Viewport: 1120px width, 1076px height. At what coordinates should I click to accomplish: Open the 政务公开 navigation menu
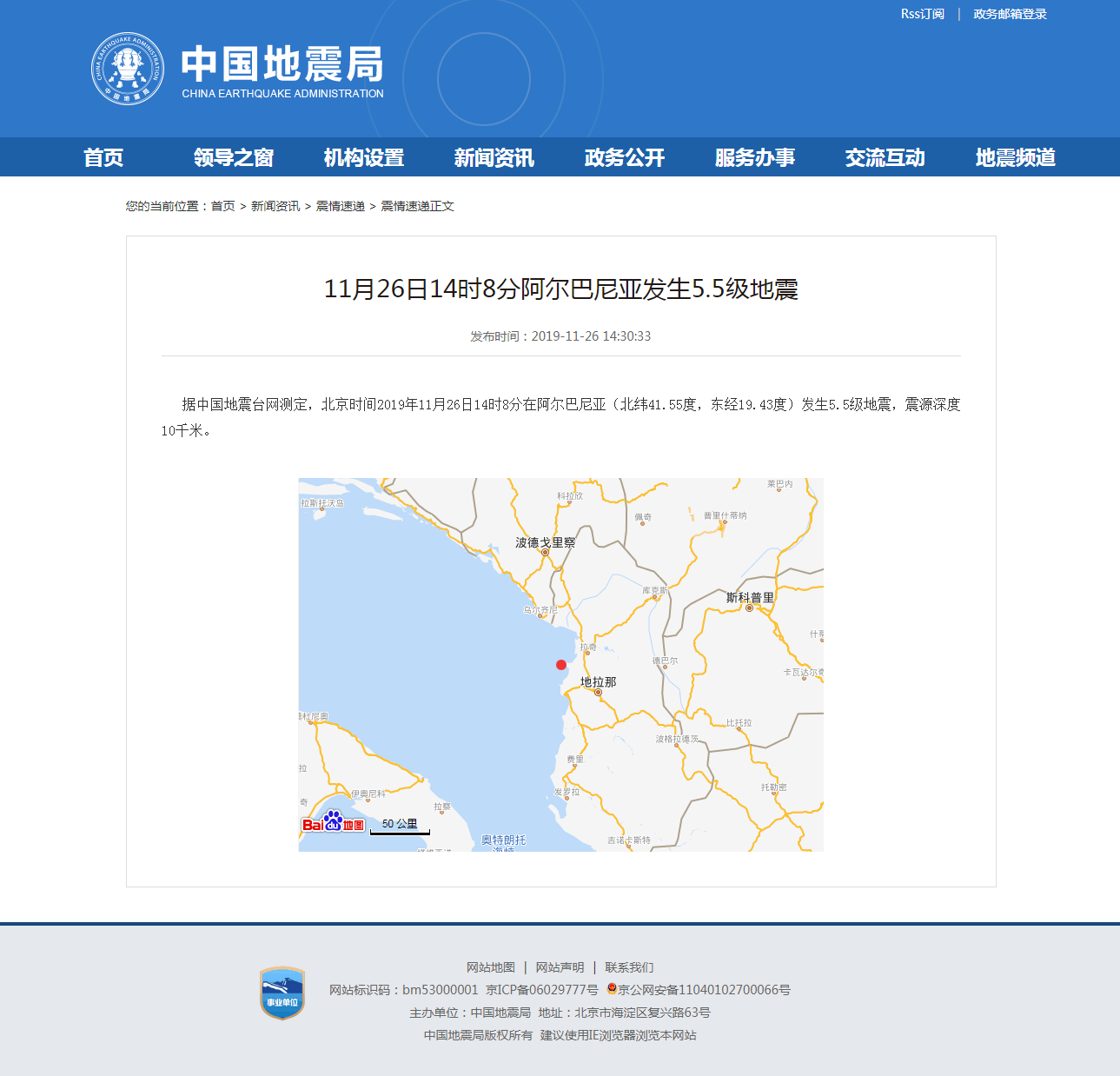coord(623,157)
